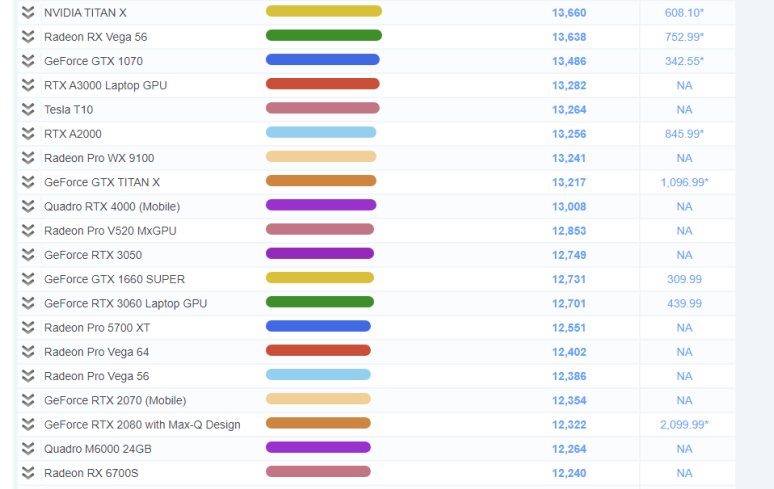Screen dimensions: 774x489
Task: Expand the GeForce RTX 2070 (Mobile) chevron
Action: (28, 400)
